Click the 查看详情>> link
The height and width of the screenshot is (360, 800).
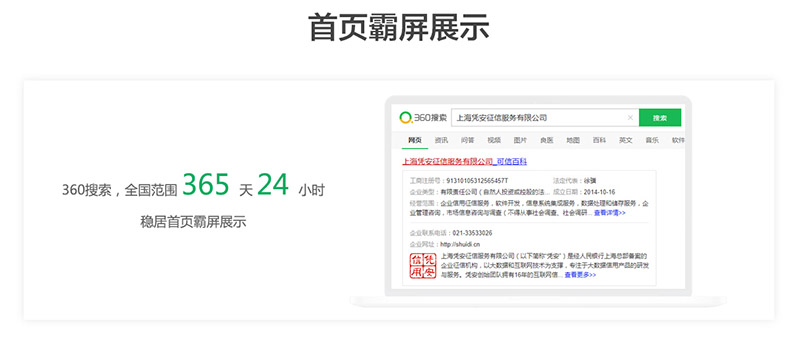(609, 213)
